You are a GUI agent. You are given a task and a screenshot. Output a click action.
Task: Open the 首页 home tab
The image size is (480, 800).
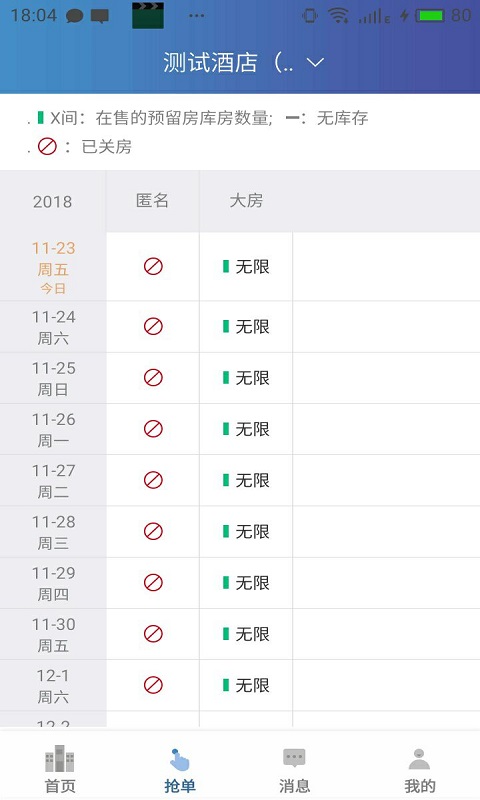pyautogui.click(x=60, y=769)
